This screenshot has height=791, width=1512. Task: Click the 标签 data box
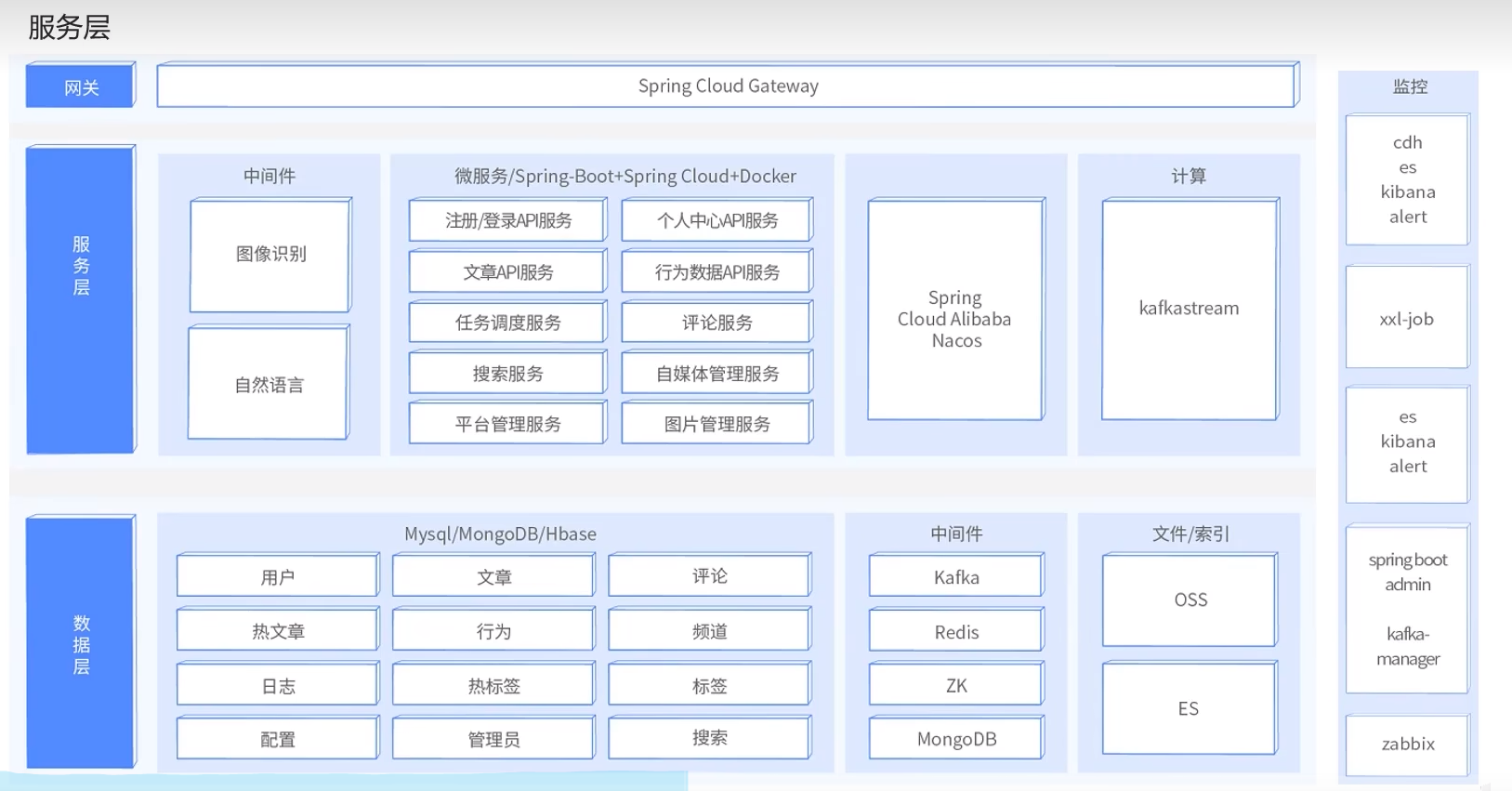709,685
